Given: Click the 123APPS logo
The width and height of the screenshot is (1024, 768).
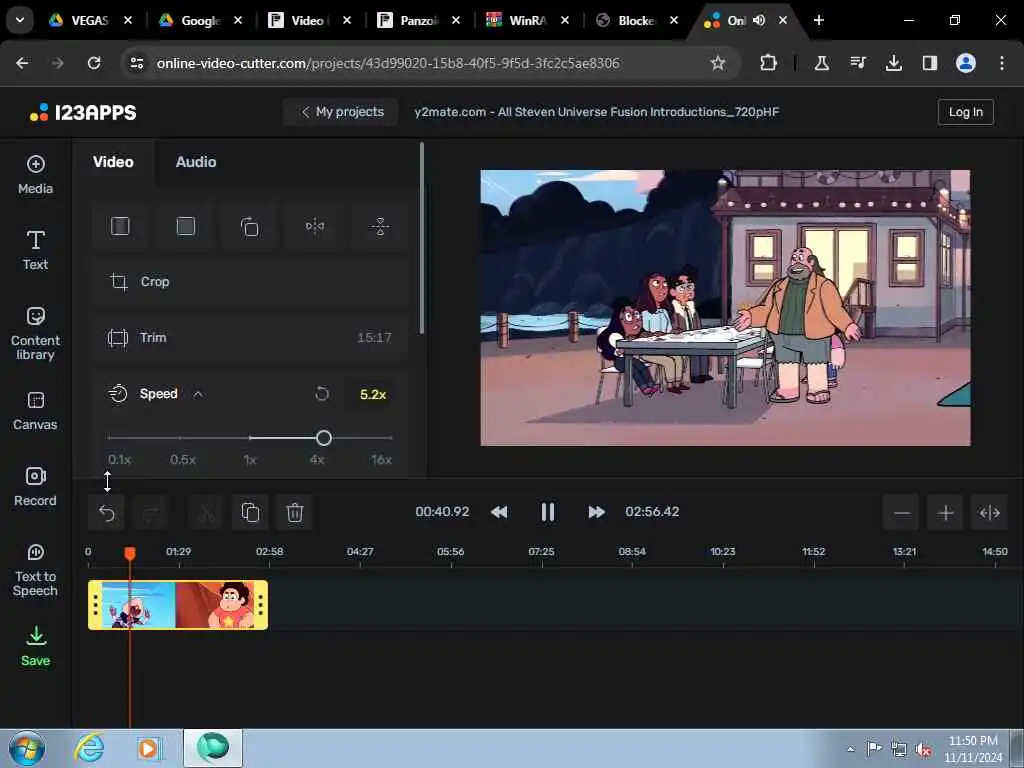Looking at the screenshot, I should pyautogui.click(x=83, y=112).
